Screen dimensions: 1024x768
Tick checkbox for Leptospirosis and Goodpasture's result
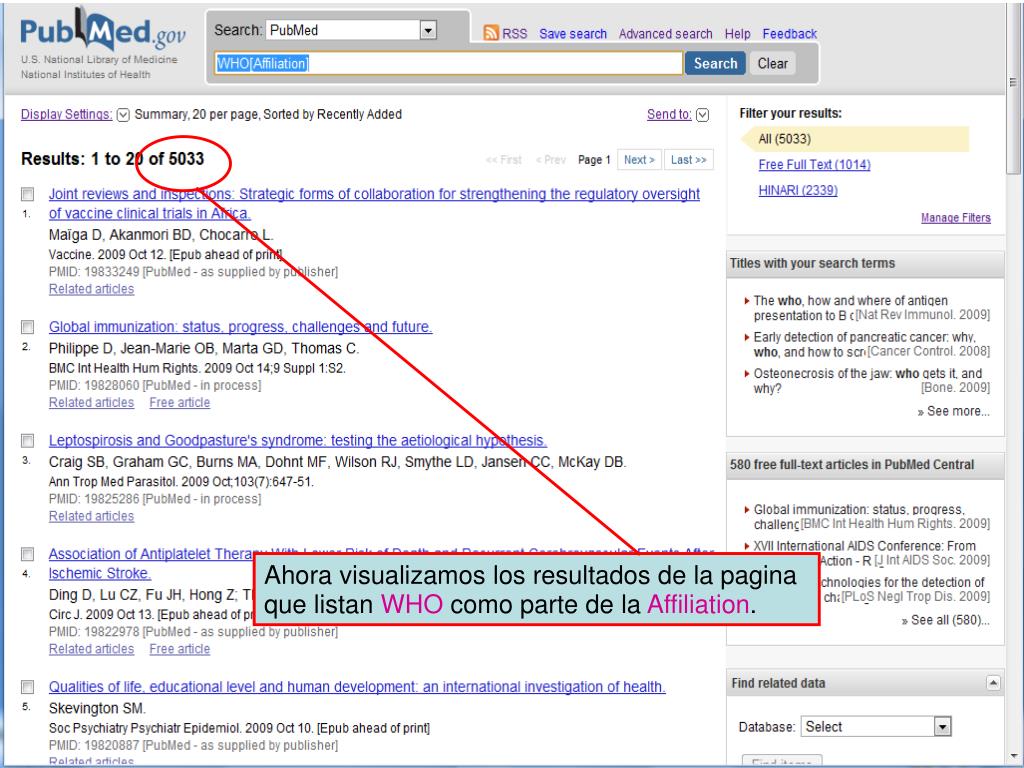click(27, 440)
